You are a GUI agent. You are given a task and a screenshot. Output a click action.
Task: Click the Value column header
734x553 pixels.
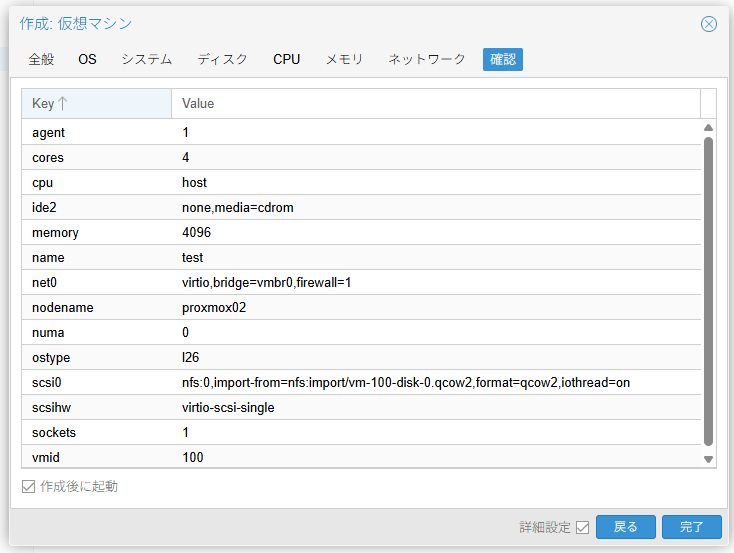tap(435, 104)
